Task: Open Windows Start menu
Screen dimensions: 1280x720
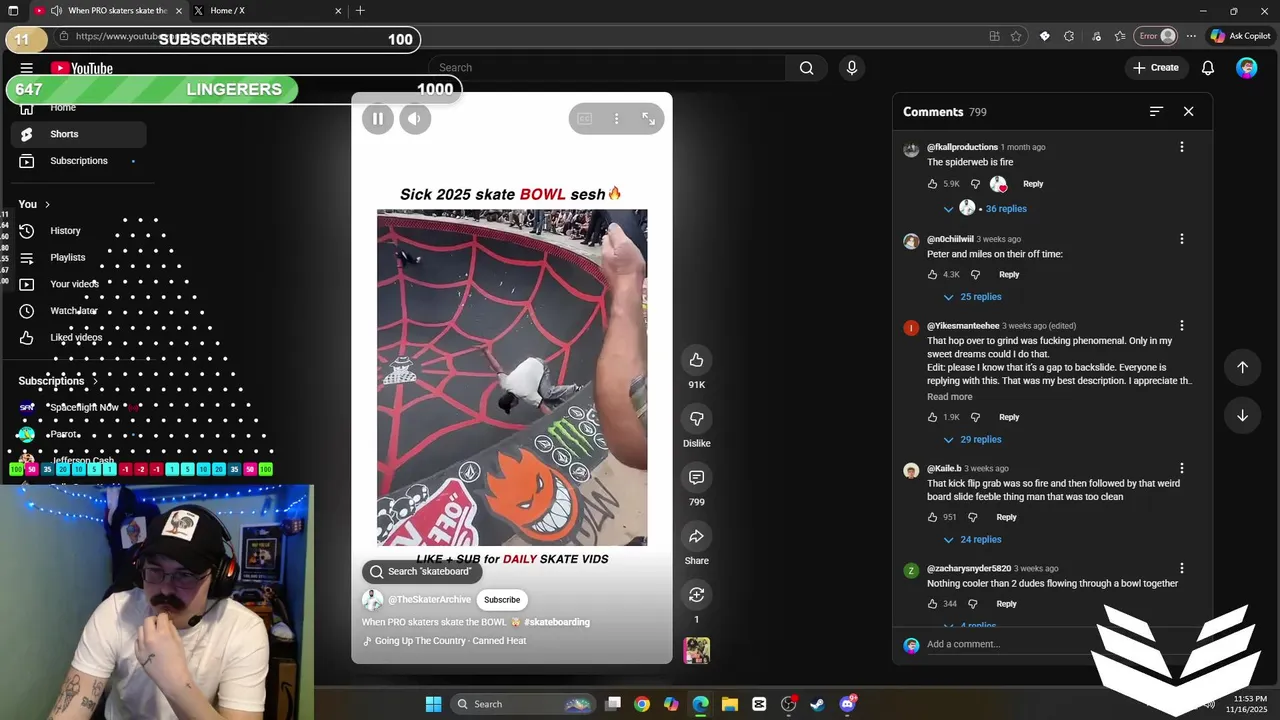Action: pos(433,704)
